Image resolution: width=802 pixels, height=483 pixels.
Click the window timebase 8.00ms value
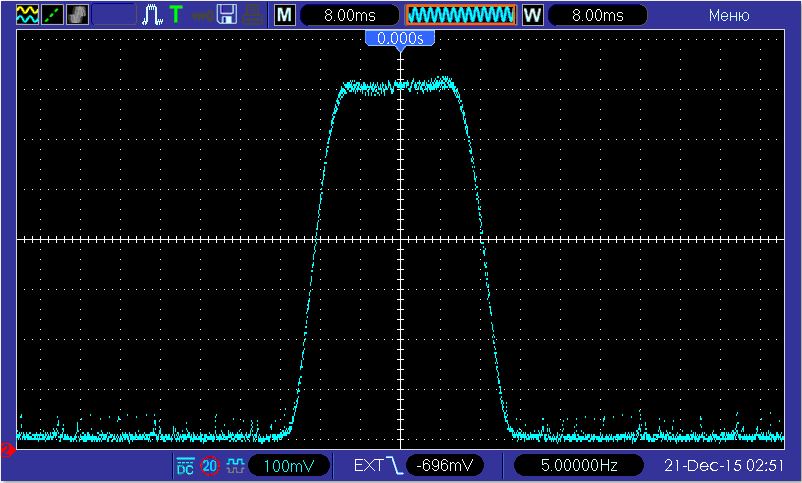click(597, 15)
